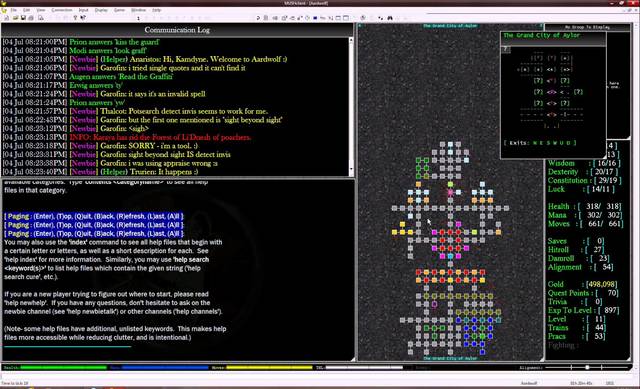Click the blue square toolbar icon
640x389 pixels.
(x=315, y=18)
